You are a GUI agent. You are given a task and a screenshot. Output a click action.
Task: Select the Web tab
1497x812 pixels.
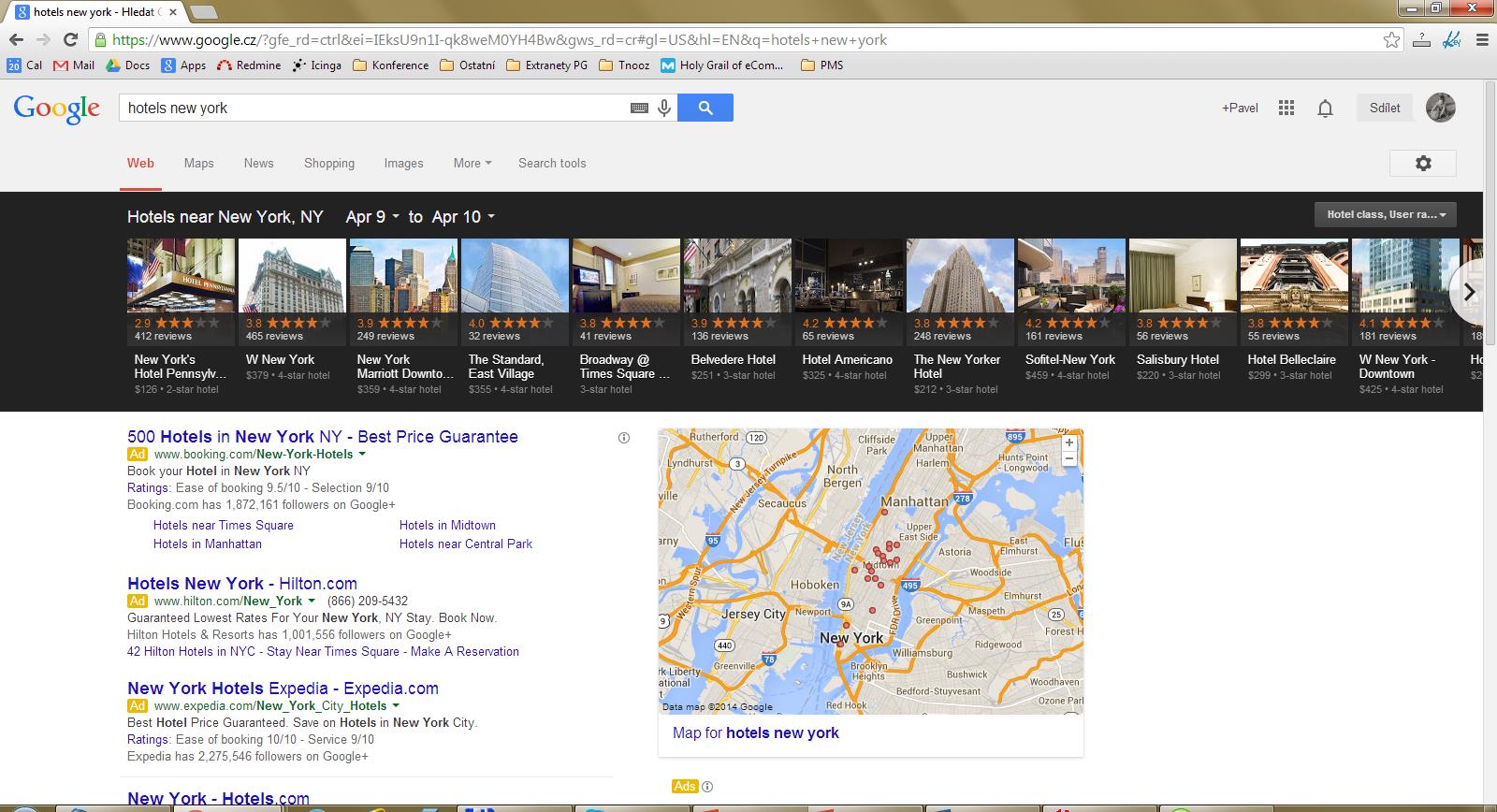click(x=140, y=163)
